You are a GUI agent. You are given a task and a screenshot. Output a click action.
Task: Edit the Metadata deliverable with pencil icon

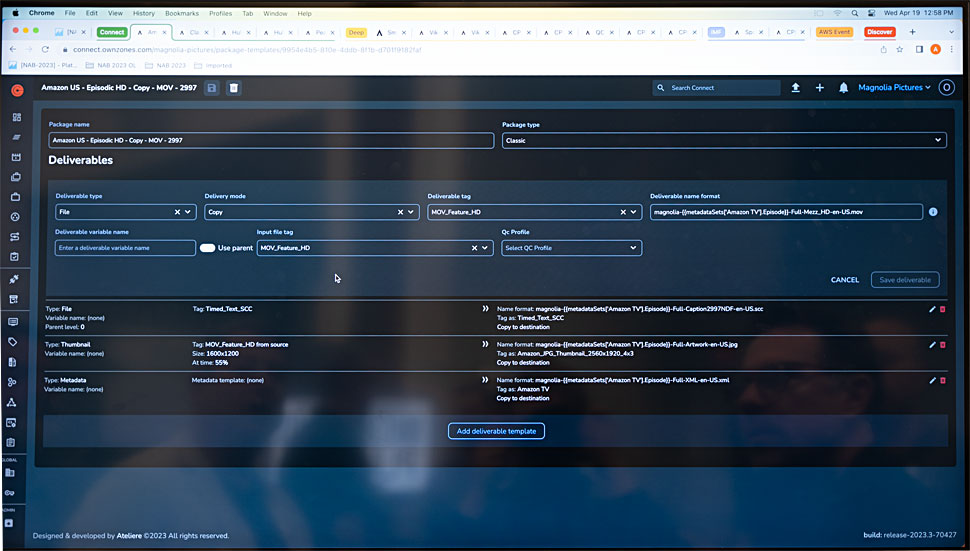[932, 380]
